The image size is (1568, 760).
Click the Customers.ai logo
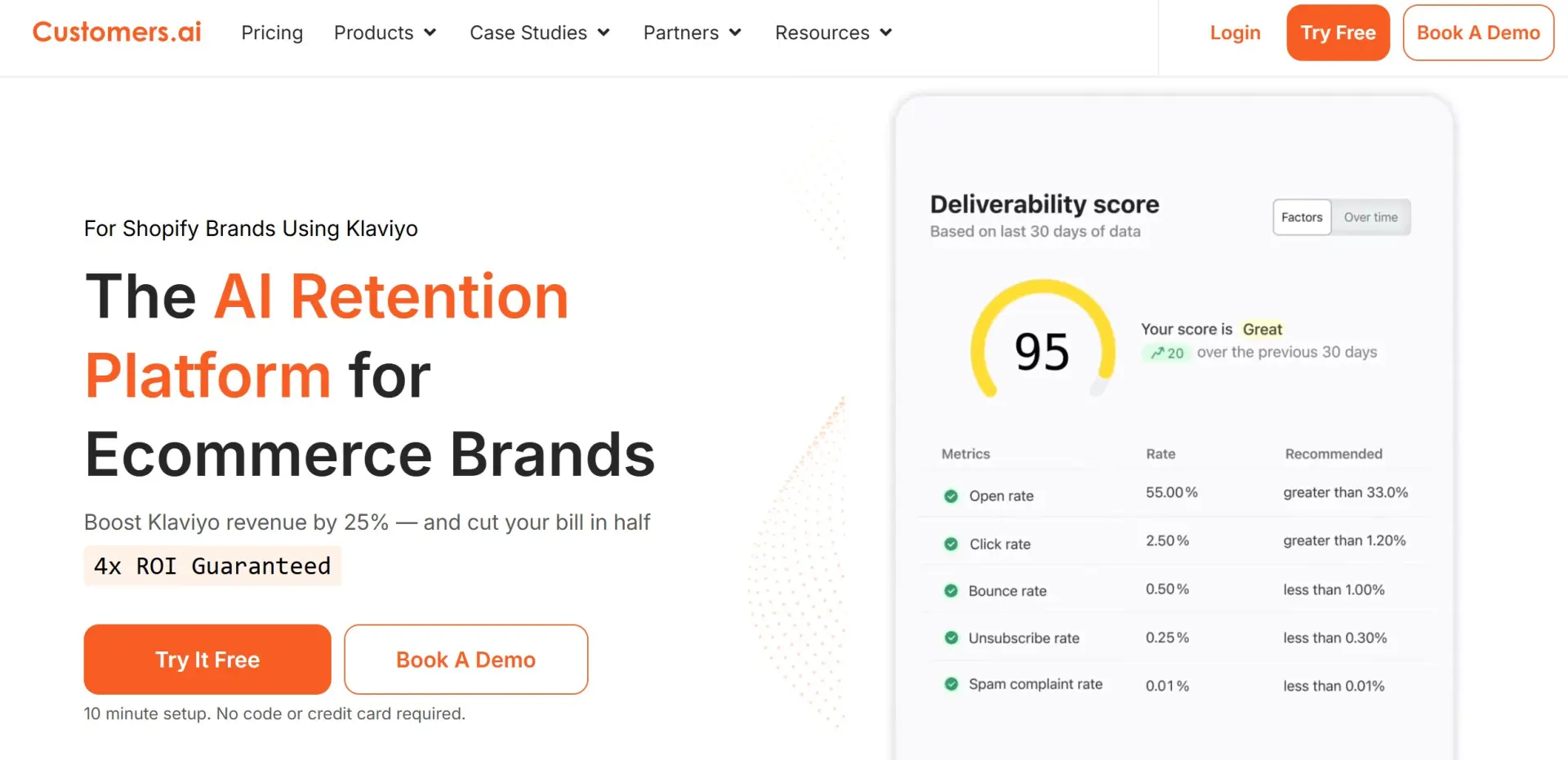[117, 32]
